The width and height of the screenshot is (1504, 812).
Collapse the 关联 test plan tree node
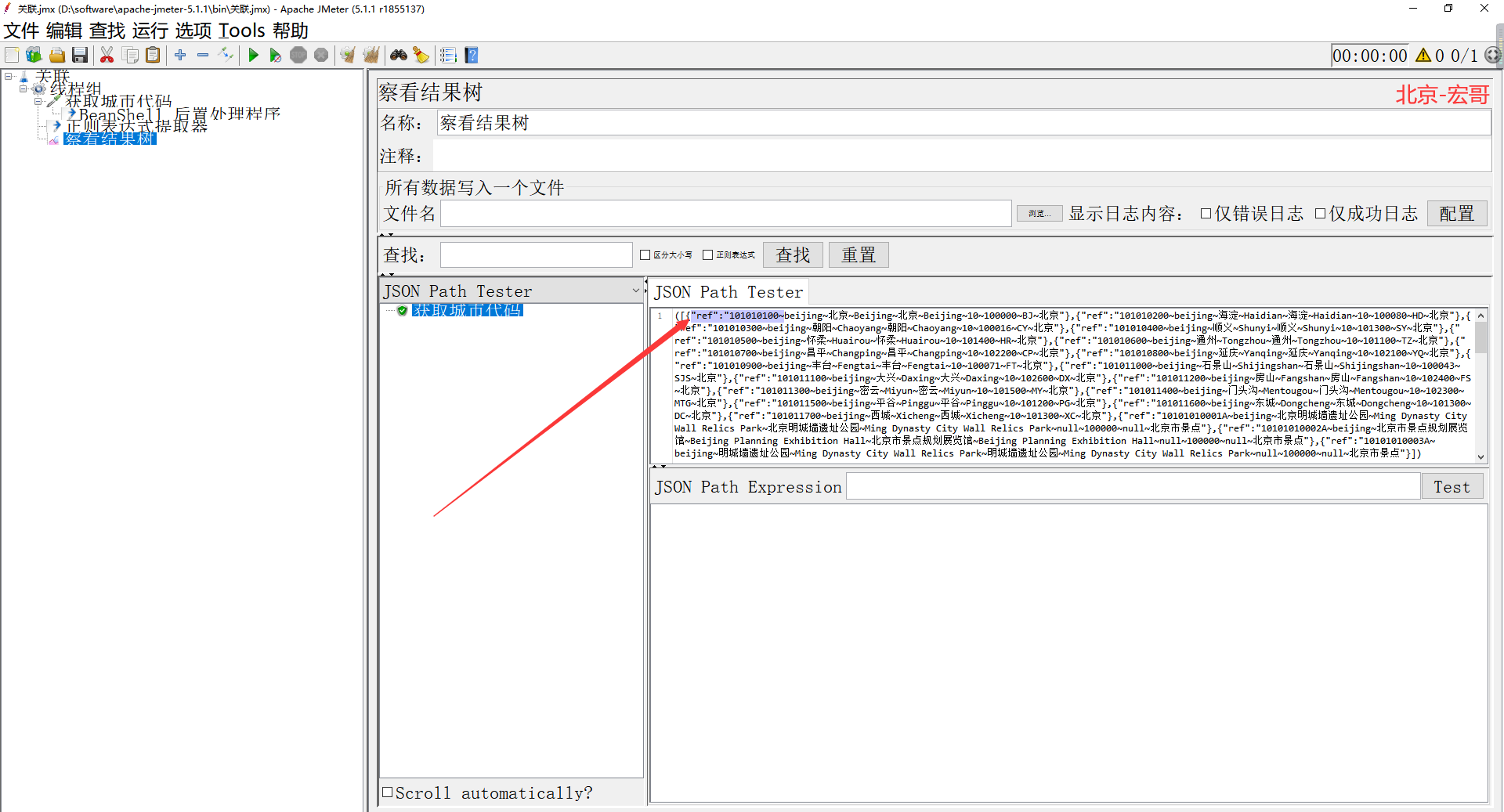[x=9, y=76]
